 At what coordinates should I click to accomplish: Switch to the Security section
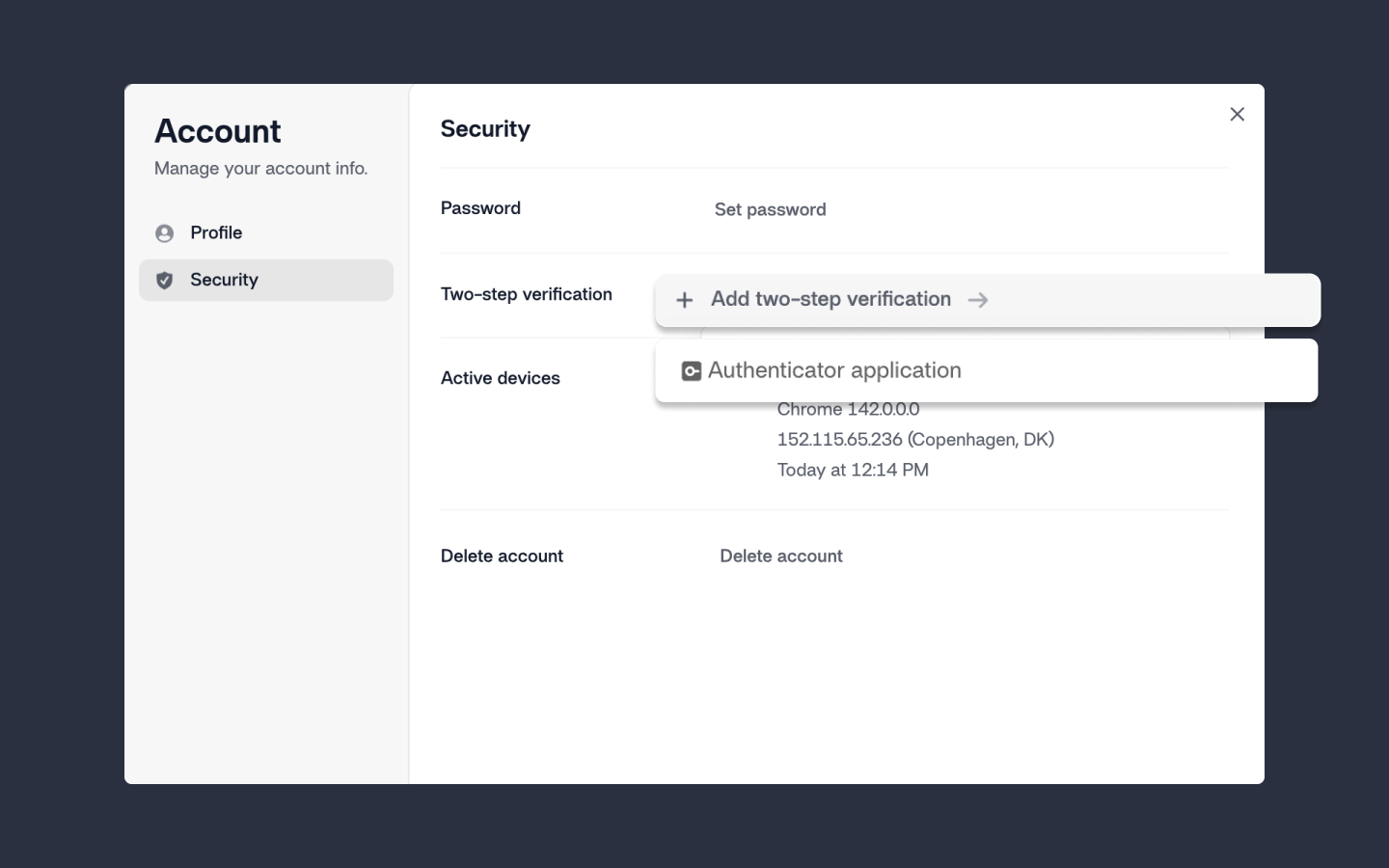224,280
